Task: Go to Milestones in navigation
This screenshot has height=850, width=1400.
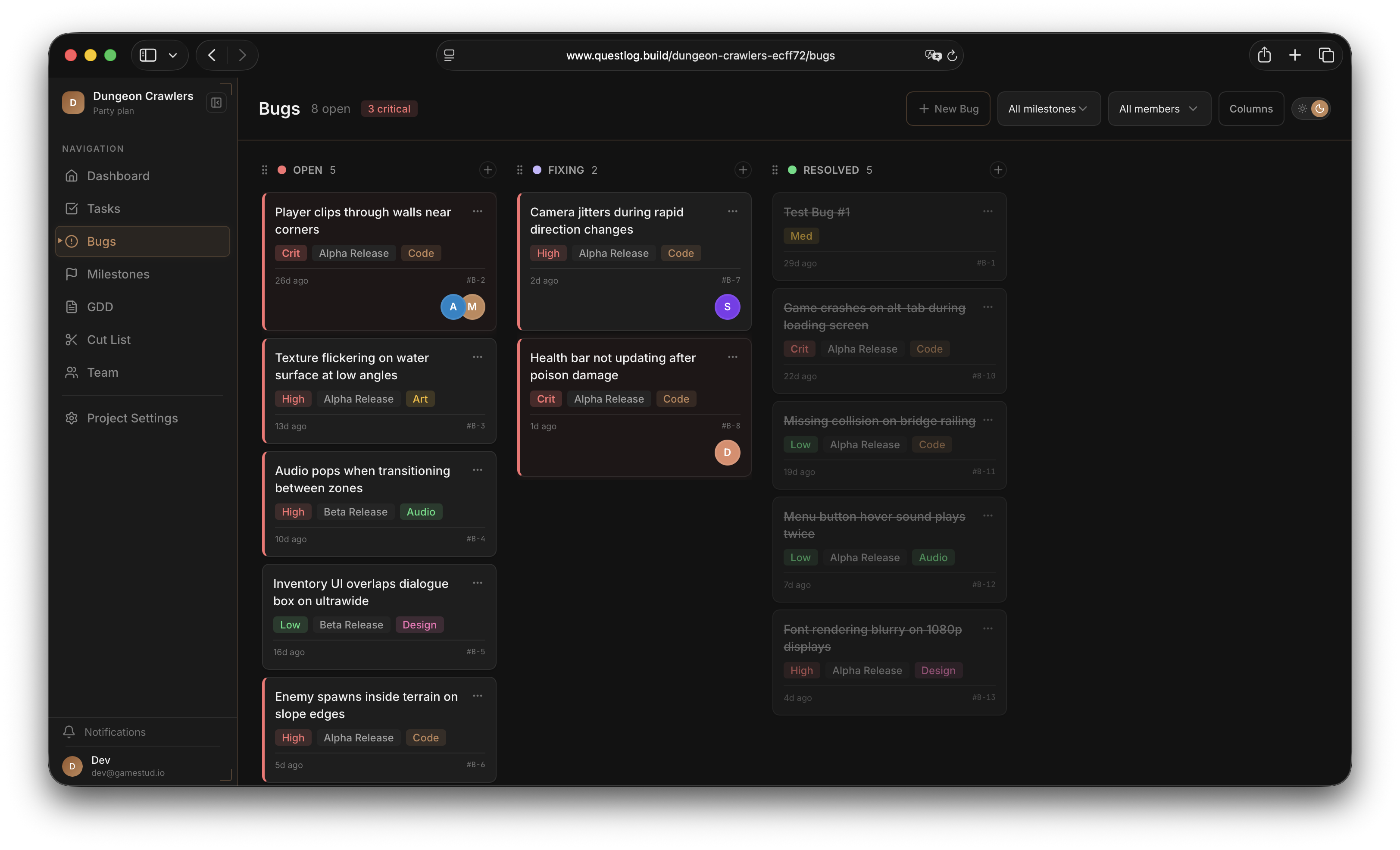Action: (x=118, y=274)
